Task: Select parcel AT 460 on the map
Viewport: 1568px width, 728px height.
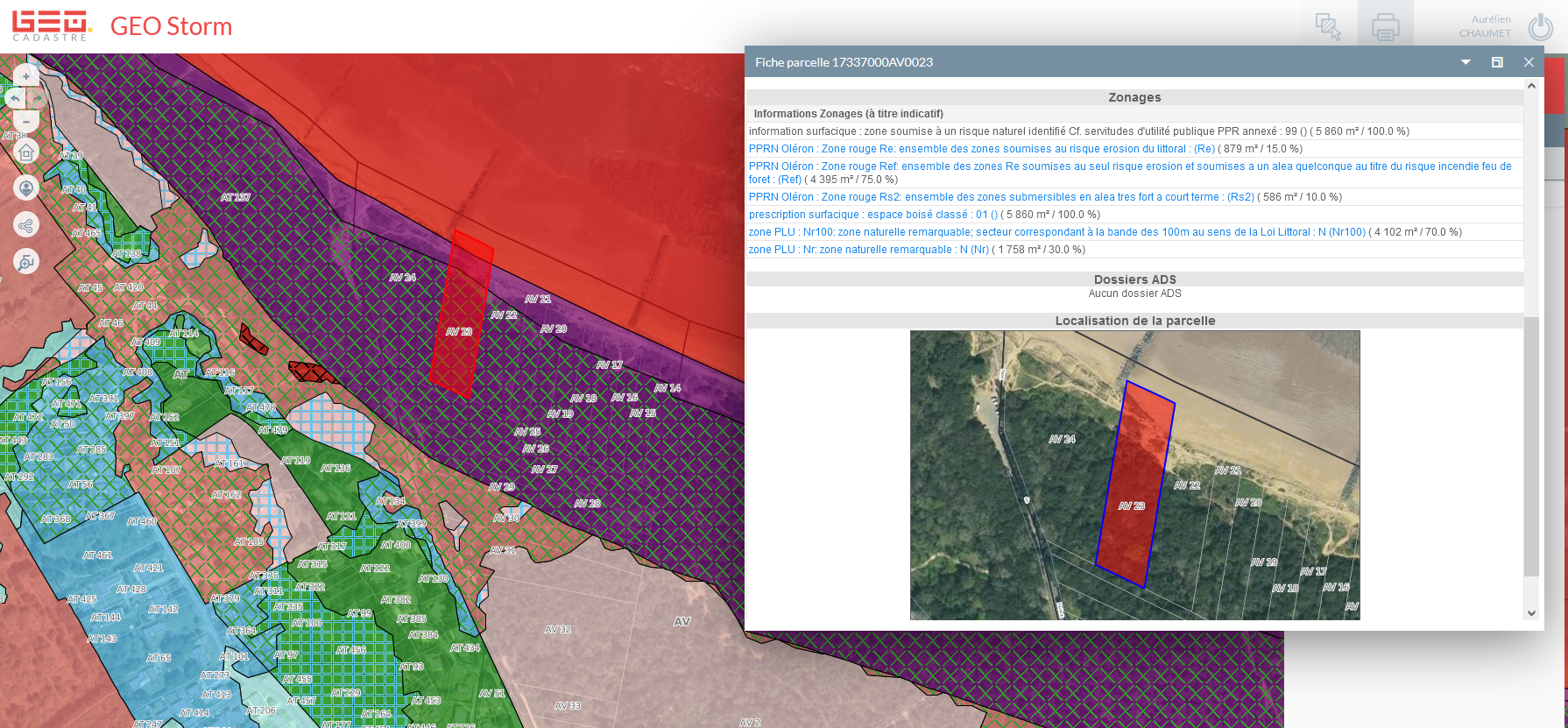Action: coord(142,521)
